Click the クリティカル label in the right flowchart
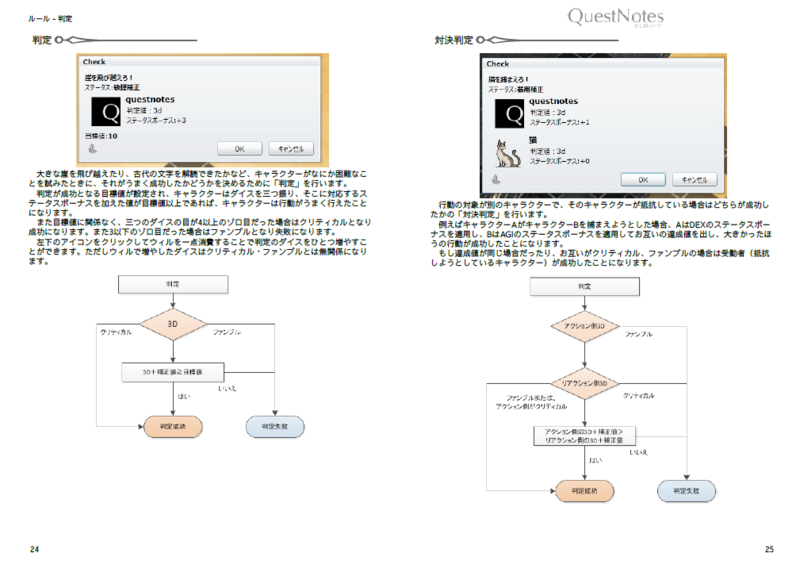The width and height of the screenshot is (800, 568). [639, 396]
